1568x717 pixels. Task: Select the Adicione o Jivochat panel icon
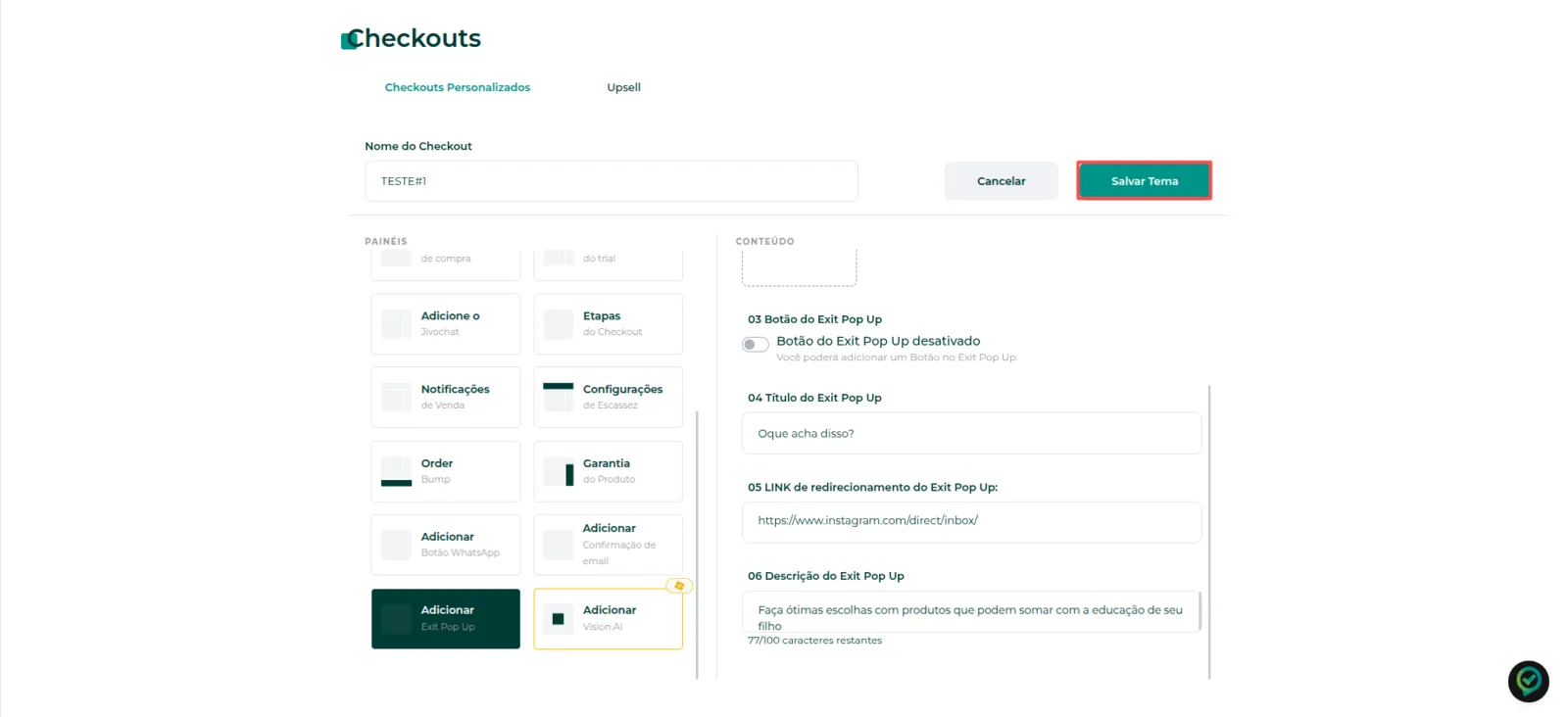396,324
